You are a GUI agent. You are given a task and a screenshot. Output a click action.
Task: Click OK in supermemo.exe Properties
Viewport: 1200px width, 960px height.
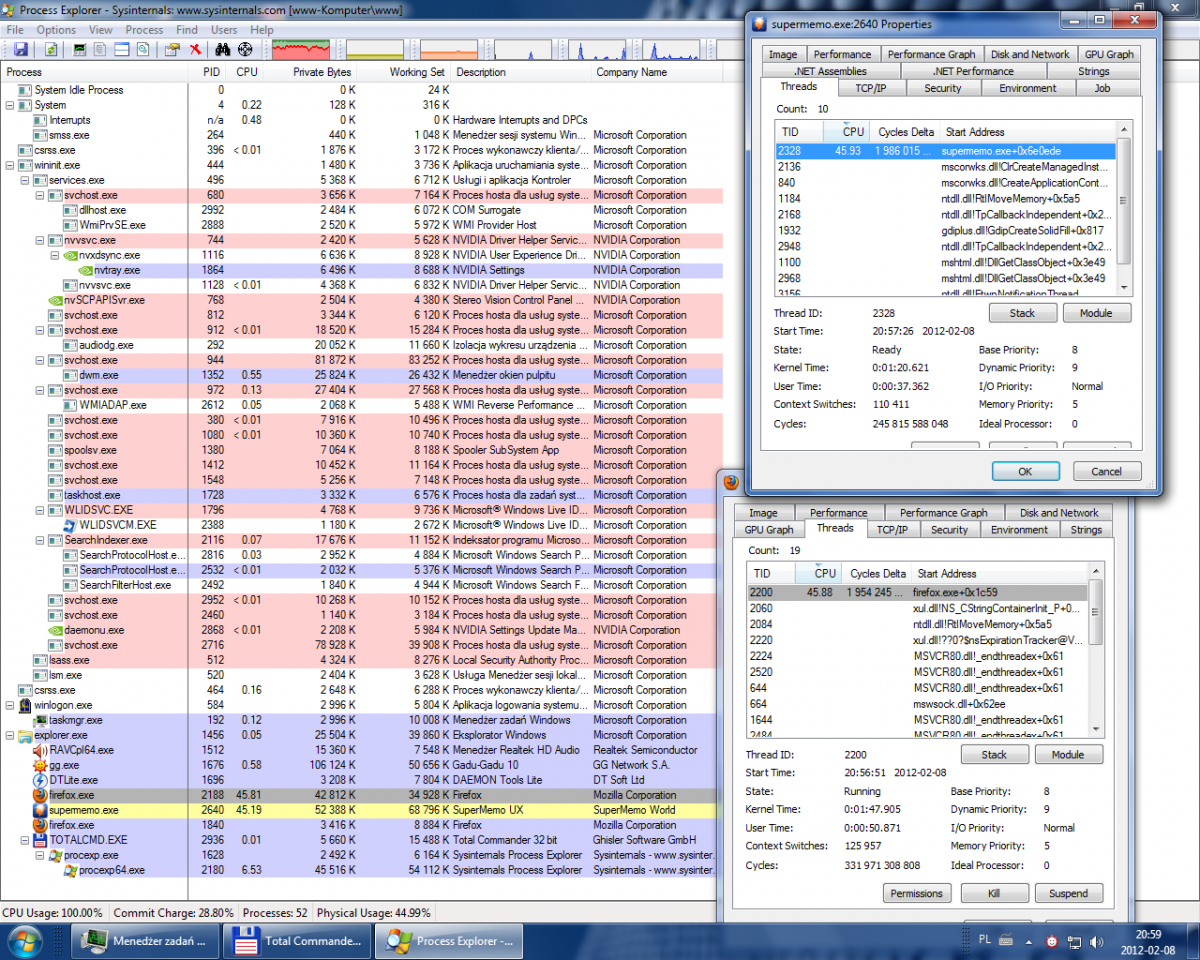[1025, 471]
